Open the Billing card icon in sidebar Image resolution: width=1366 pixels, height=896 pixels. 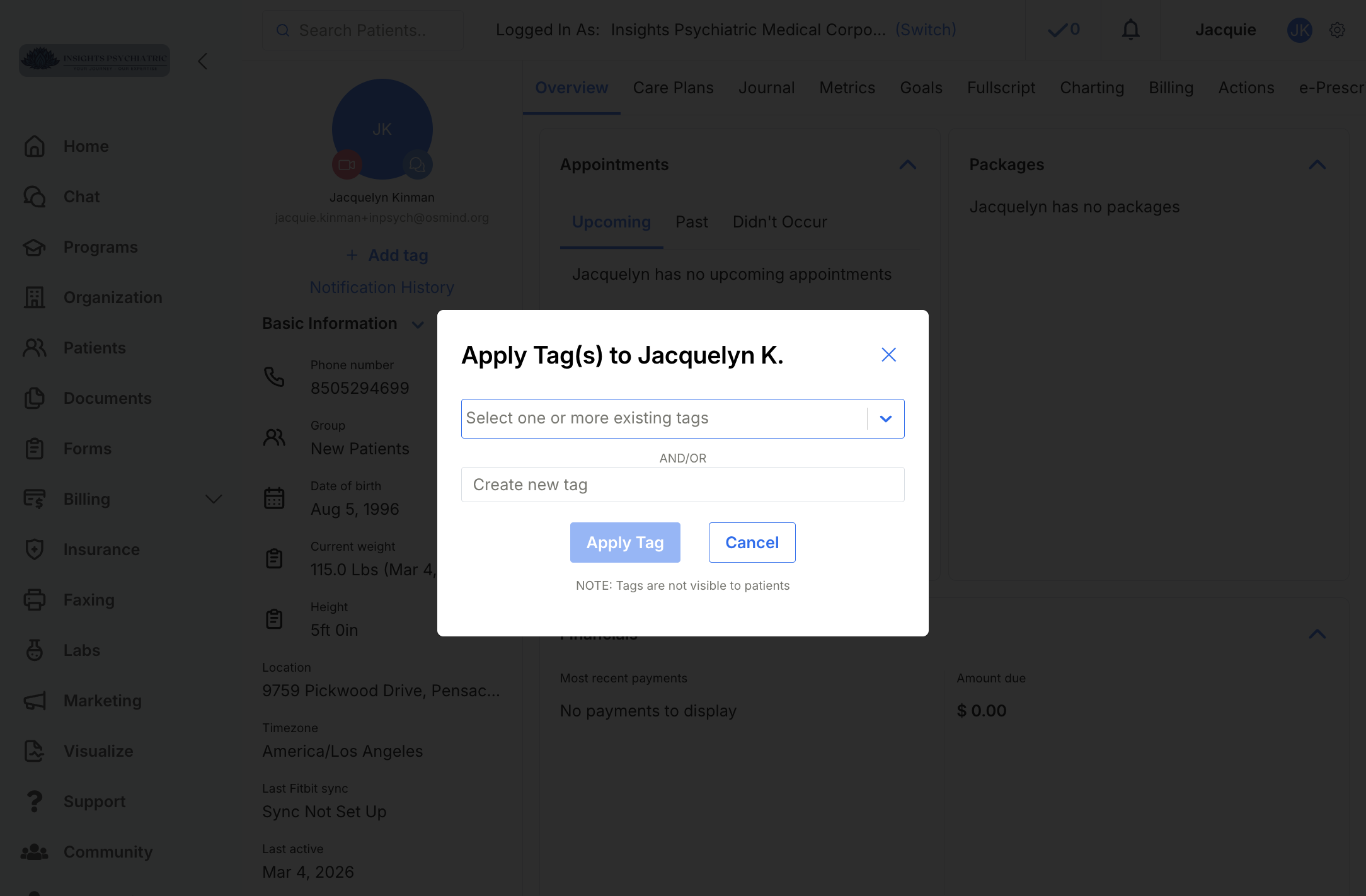[x=35, y=499]
